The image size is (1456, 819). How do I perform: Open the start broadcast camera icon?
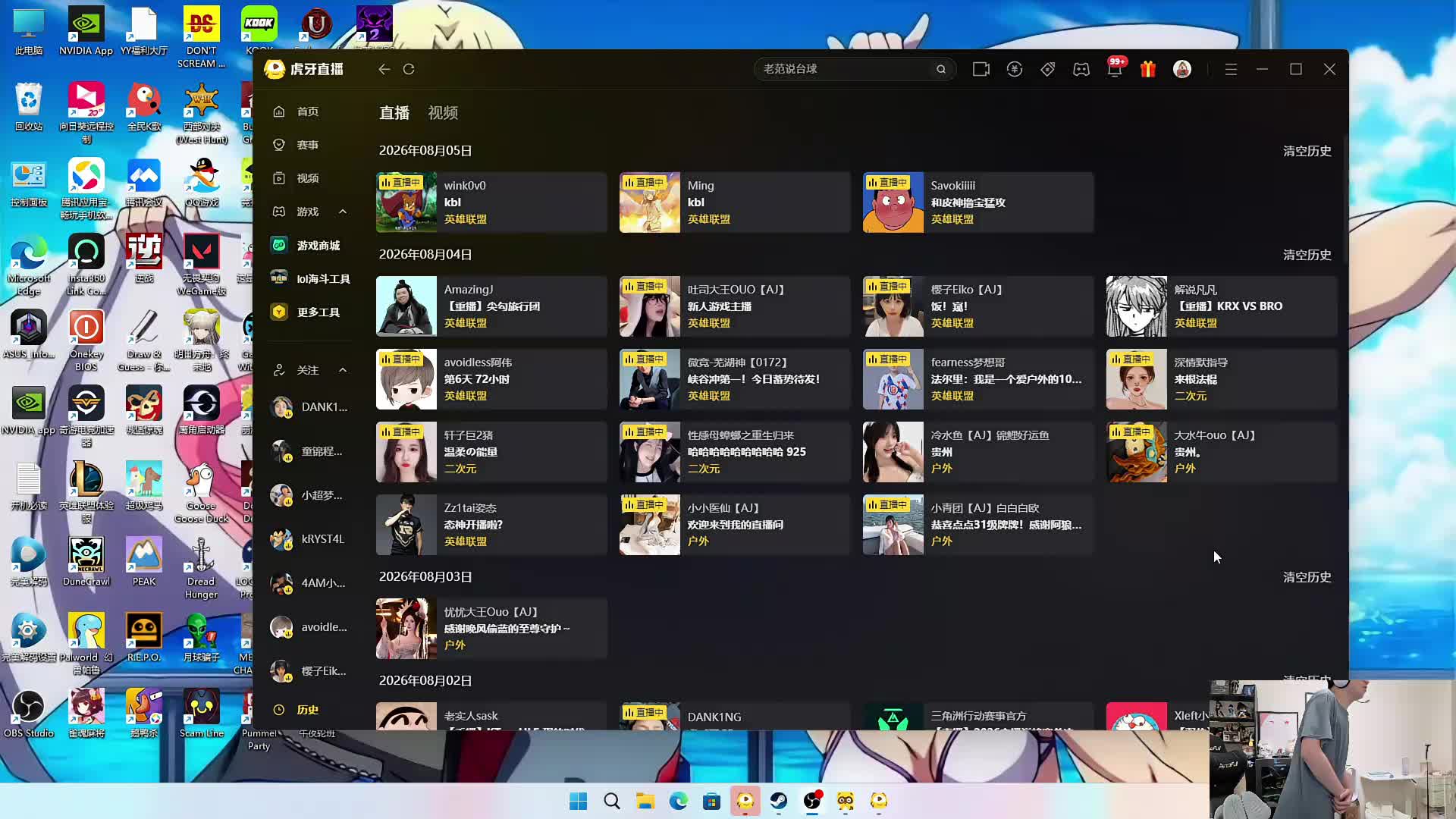(x=981, y=69)
